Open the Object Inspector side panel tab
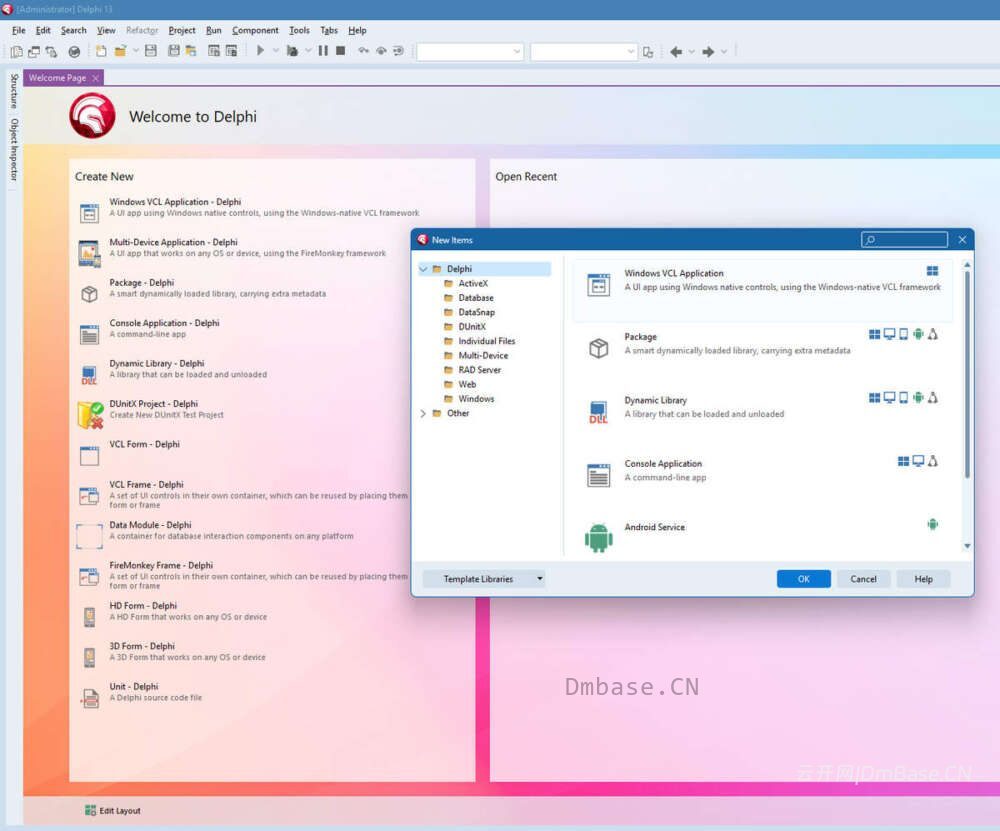The image size is (1000, 831). tap(14, 149)
